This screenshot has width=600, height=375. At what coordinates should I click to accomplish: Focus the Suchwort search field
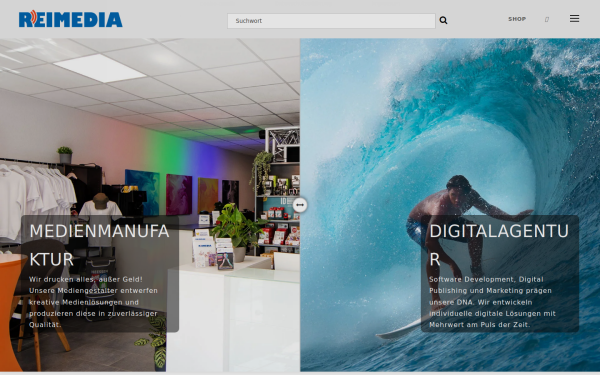[x=331, y=21]
